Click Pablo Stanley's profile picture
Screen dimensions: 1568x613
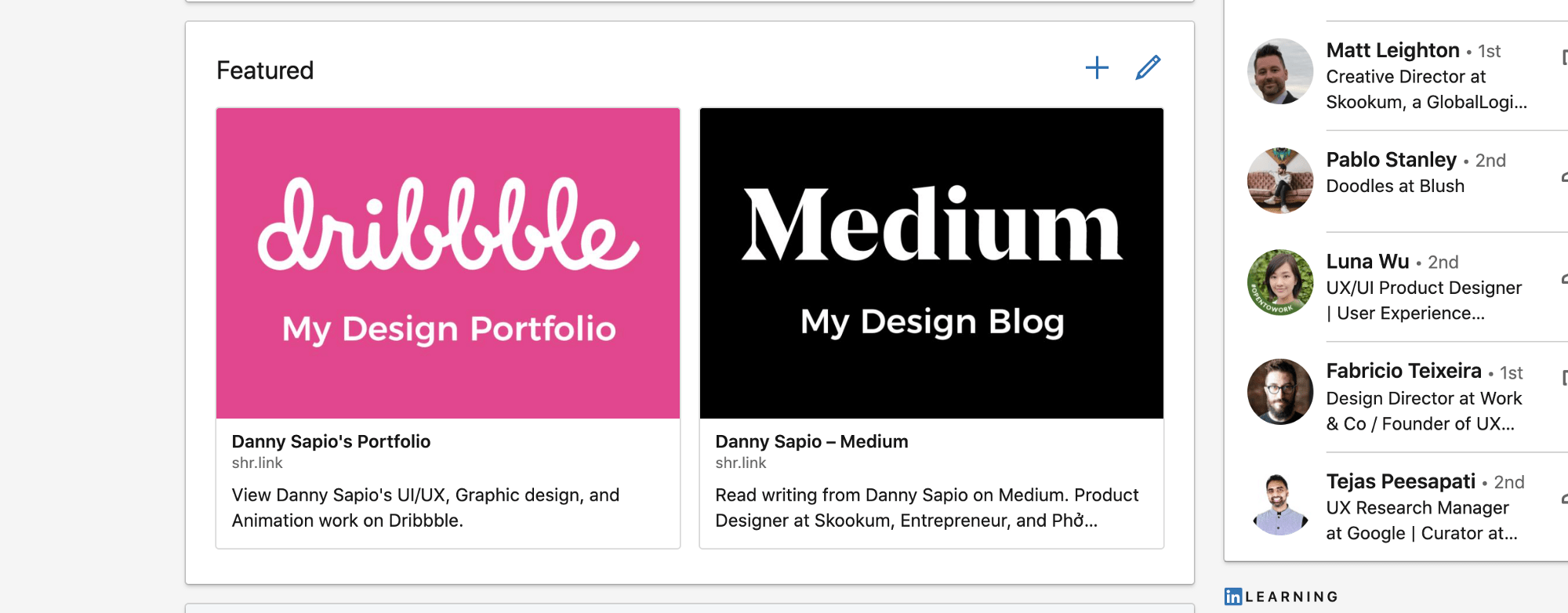[x=1279, y=180]
